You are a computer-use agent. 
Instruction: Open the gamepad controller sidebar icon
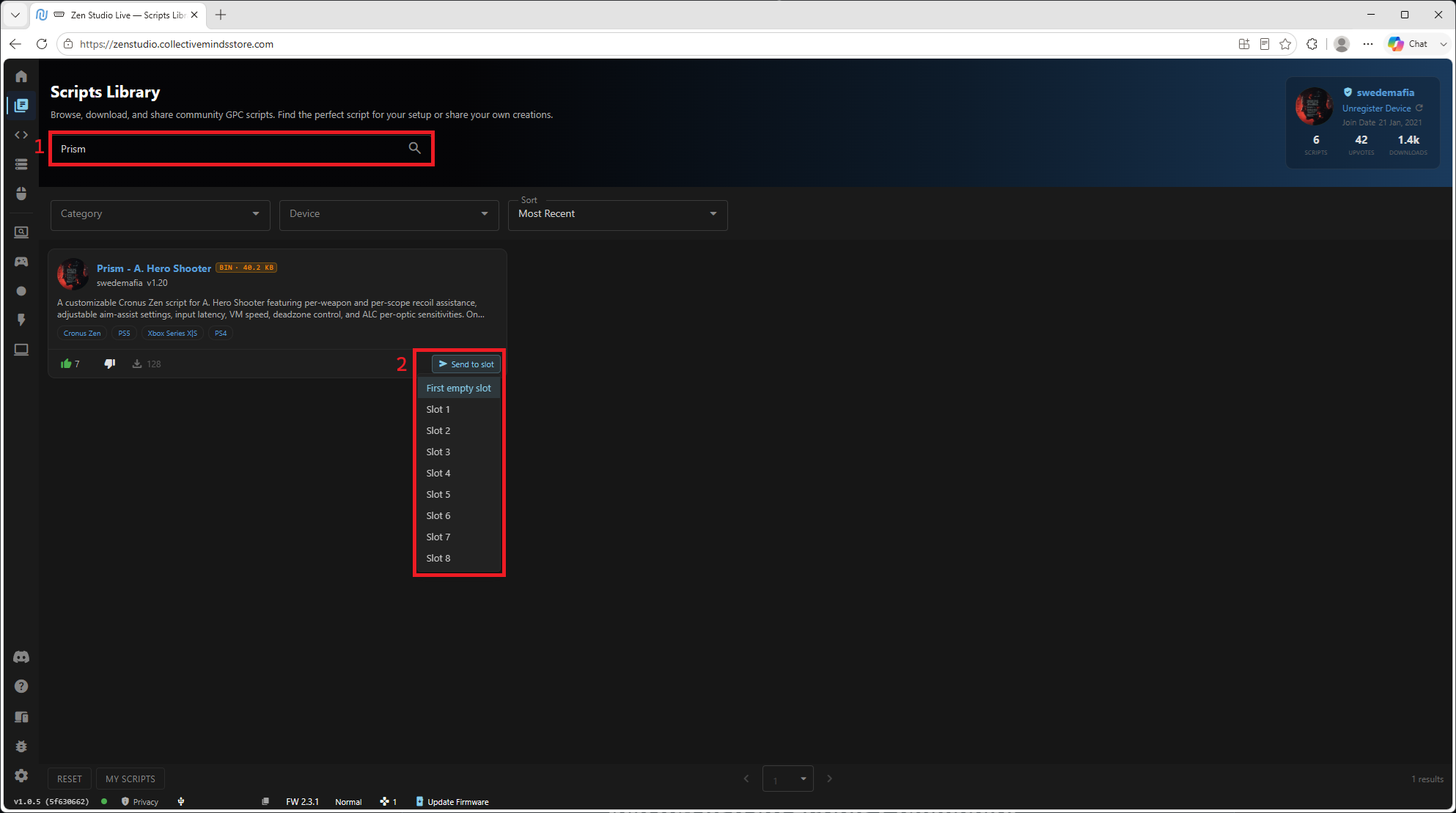tap(21, 262)
